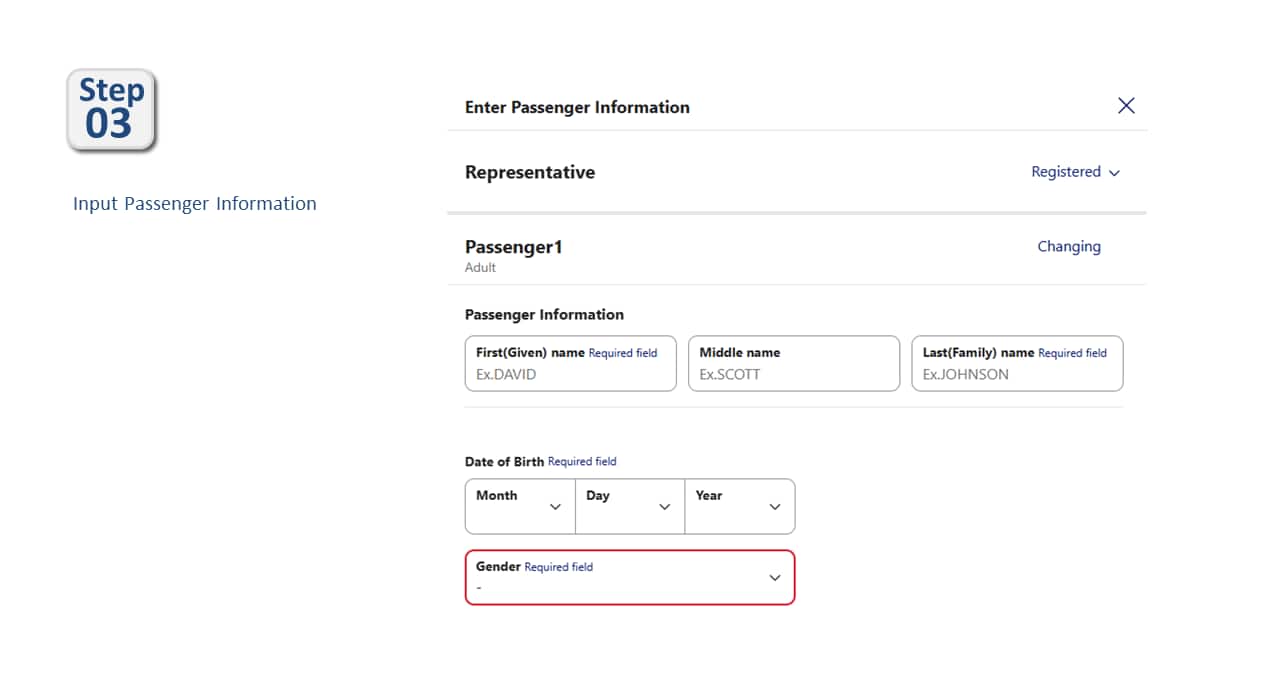The height and width of the screenshot is (700, 1263).
Task: Click the Year field chevron icon
Action: pyautogui.click(x=774, y=507)
